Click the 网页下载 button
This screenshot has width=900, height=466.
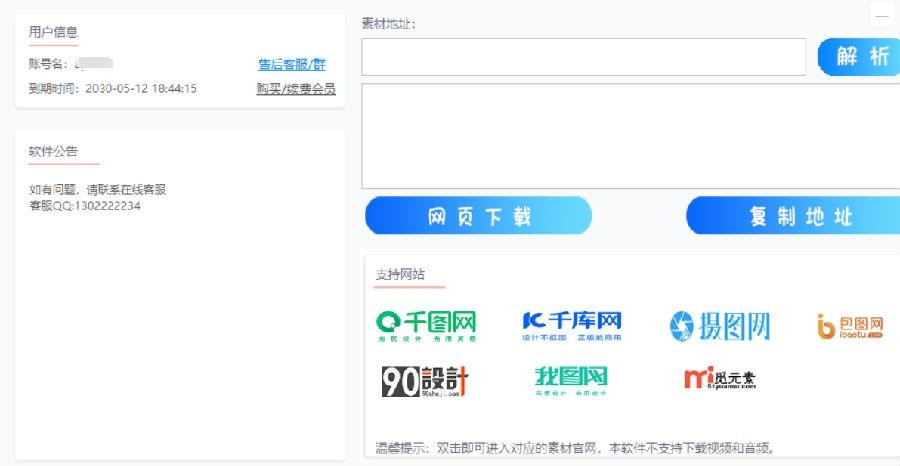[479, 216]
